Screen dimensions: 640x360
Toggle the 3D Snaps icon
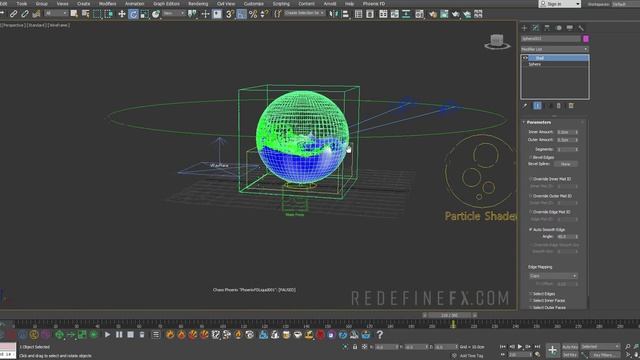(x=230, y=14)
